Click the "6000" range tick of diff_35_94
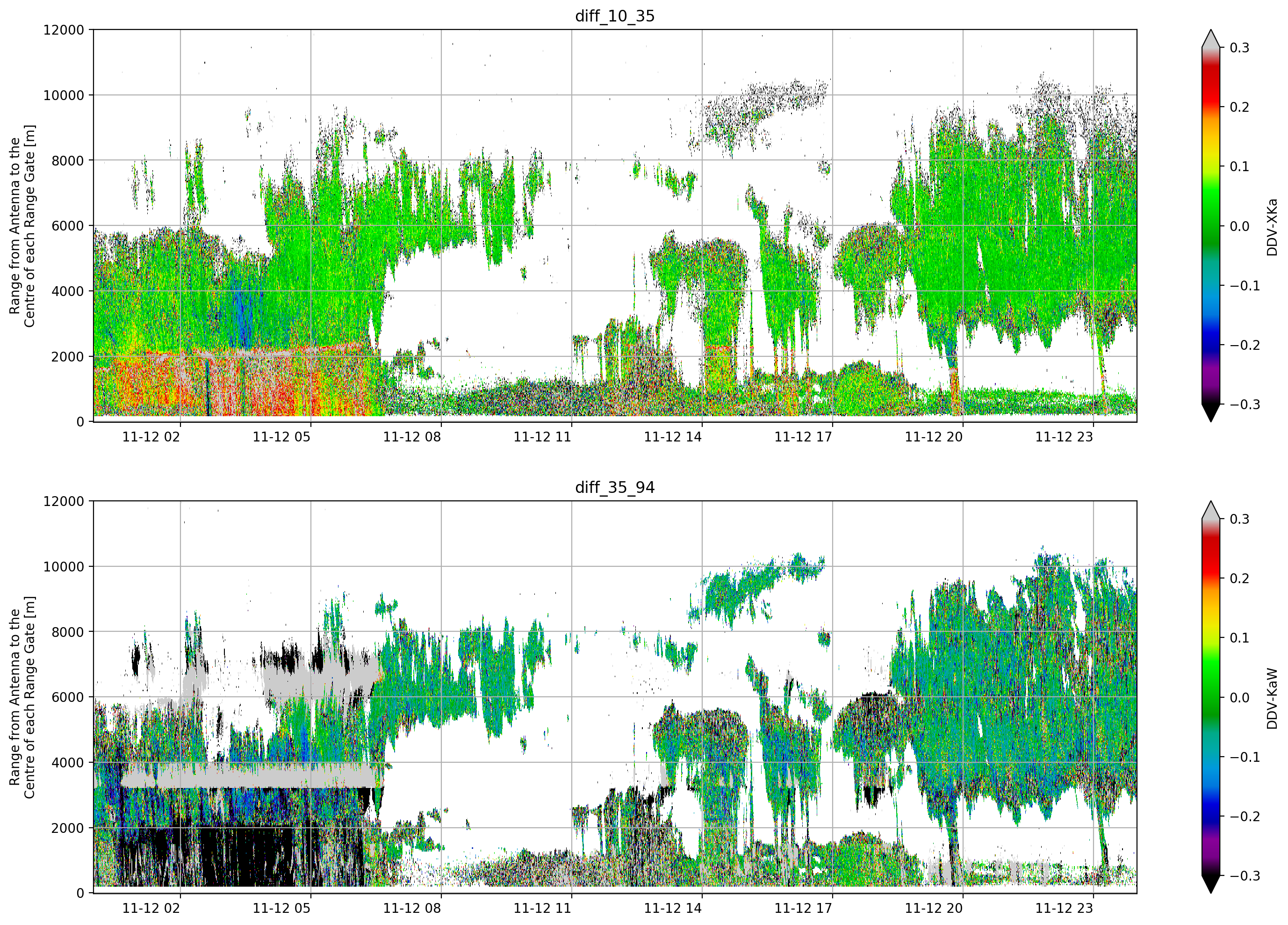 pyautogui.click(x=68, y=698)
